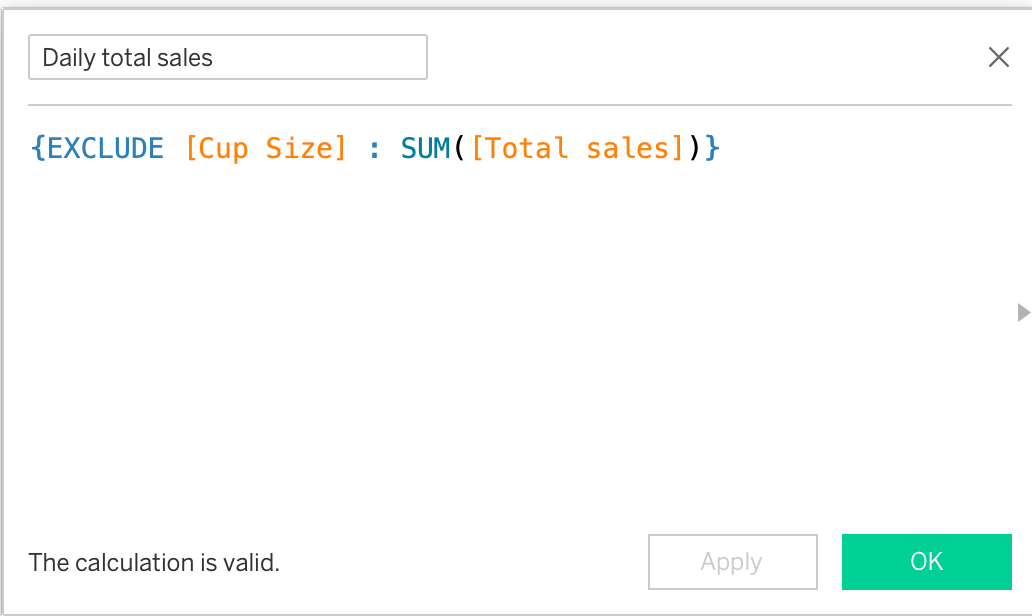Viewport: 1032px width, 616px height.
Task: Click the colon separator in the formula
Action: tap(374, 149)
